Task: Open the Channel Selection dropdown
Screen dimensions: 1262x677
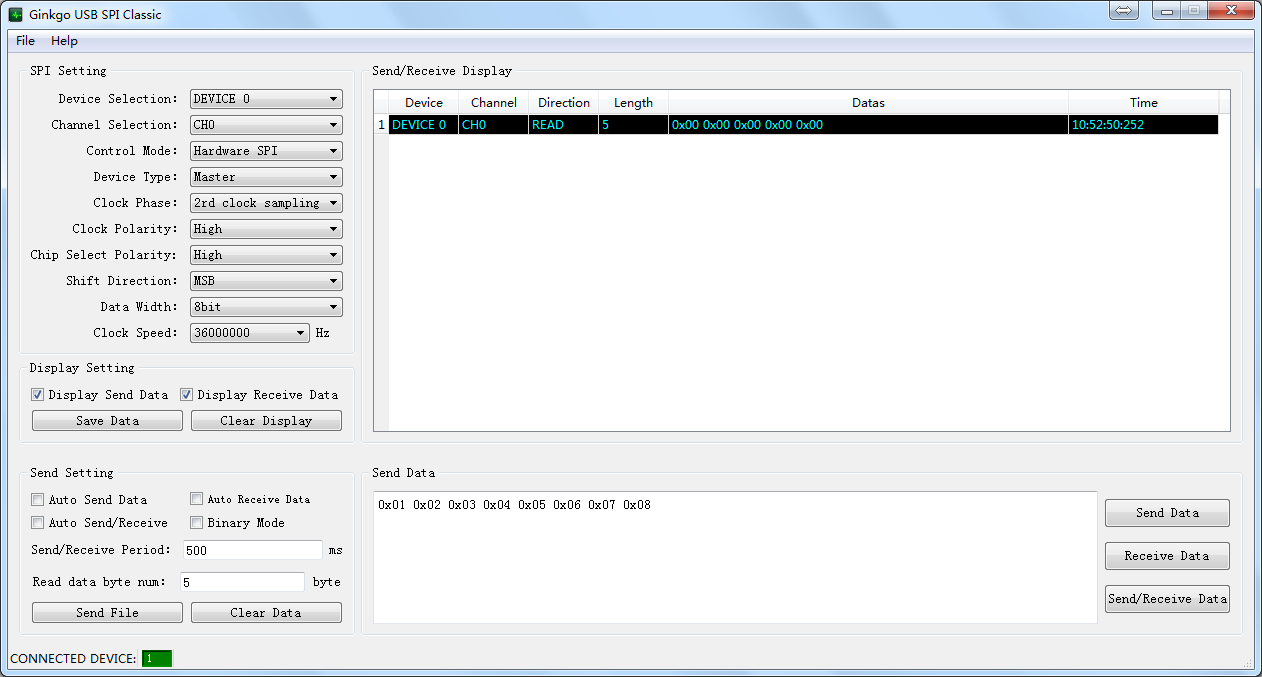Action: [266, 125]
